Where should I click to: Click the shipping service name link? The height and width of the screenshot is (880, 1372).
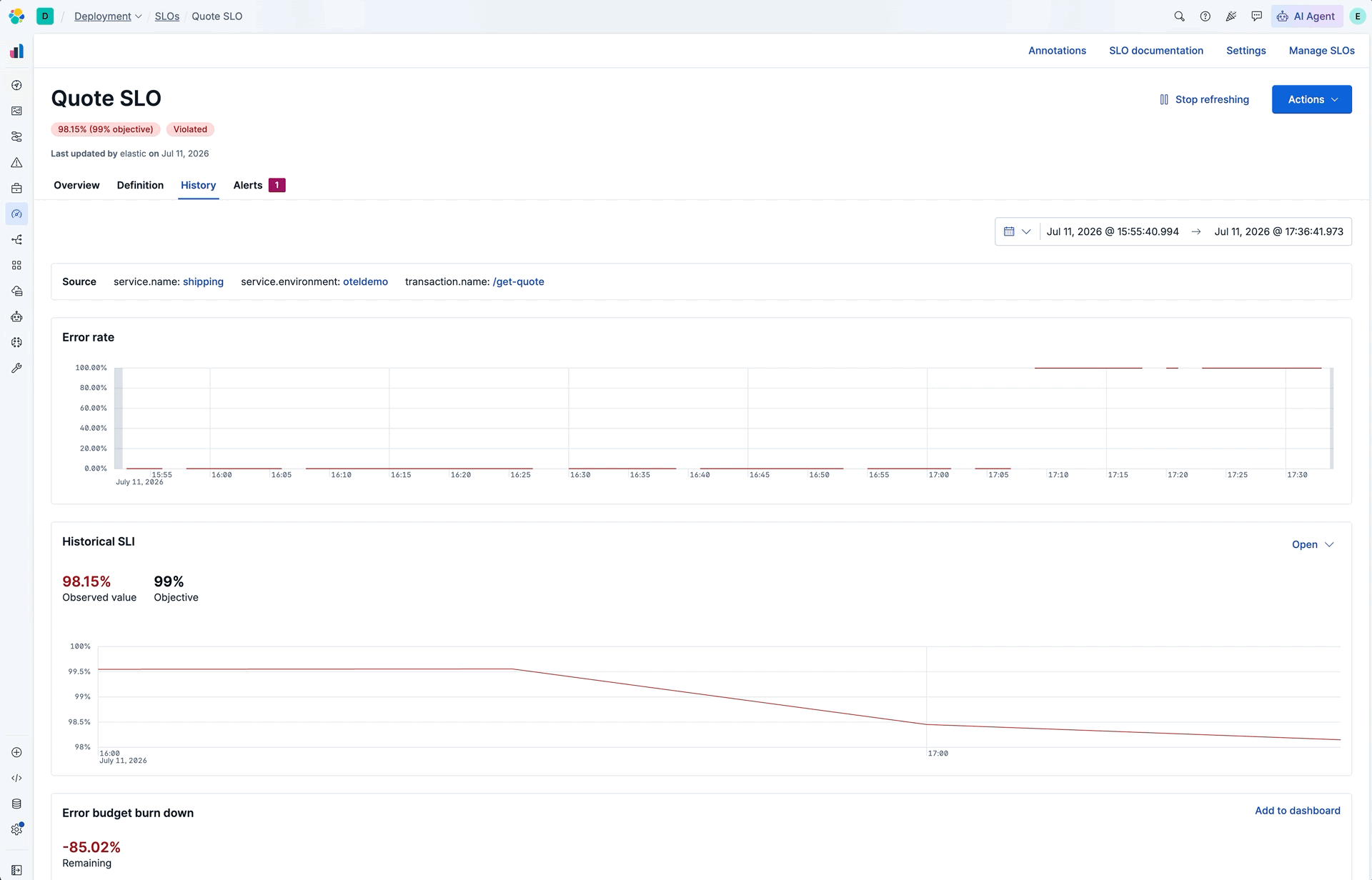pos(203,281)
